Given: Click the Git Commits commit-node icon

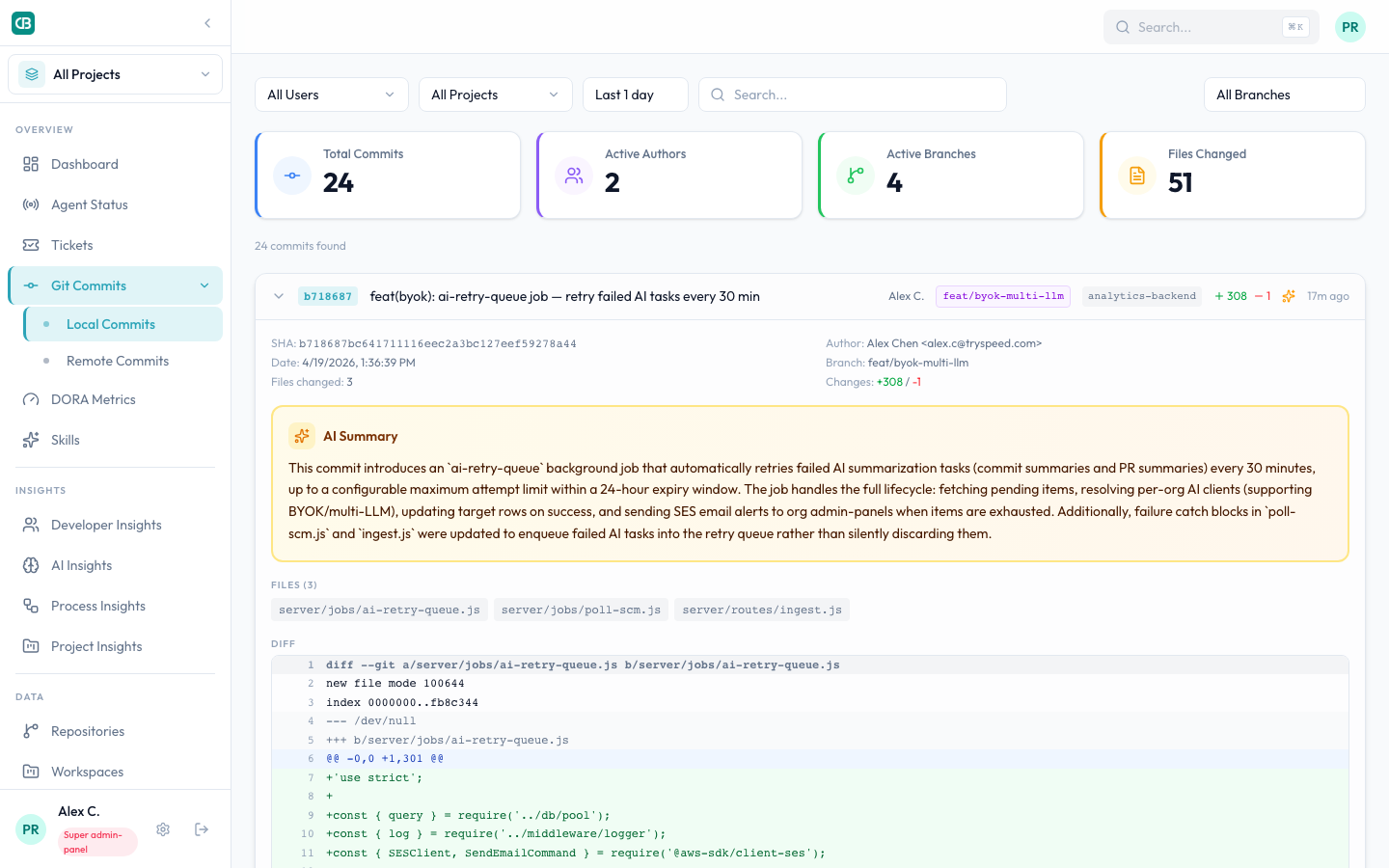Looking at the screenshot, I should pos(31,285).
